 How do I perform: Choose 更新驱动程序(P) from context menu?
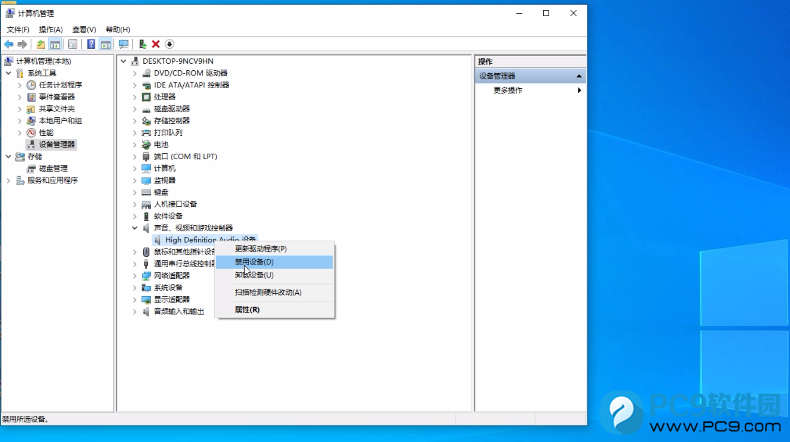coord(275,248)
